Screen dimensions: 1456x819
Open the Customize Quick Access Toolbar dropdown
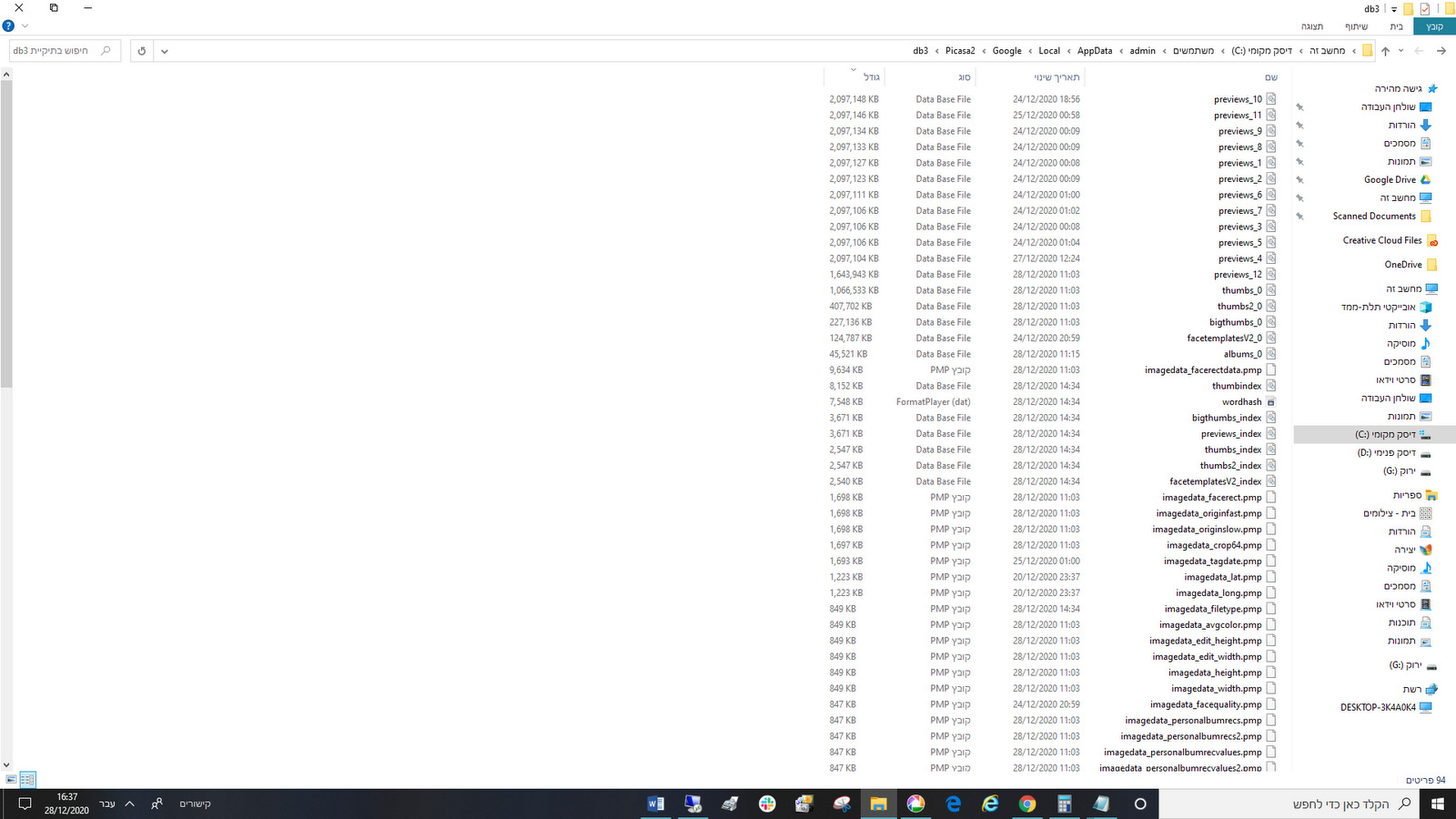1393,9
